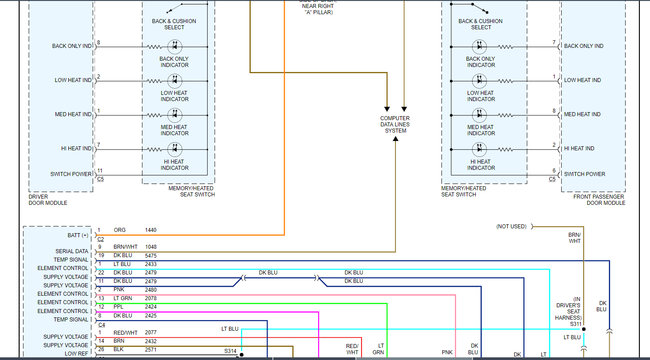Viewport: 650px width, 360px height.
Task: Click Low Heat Indicator LED in driver seat switch
Action: (x=175, y=81)
